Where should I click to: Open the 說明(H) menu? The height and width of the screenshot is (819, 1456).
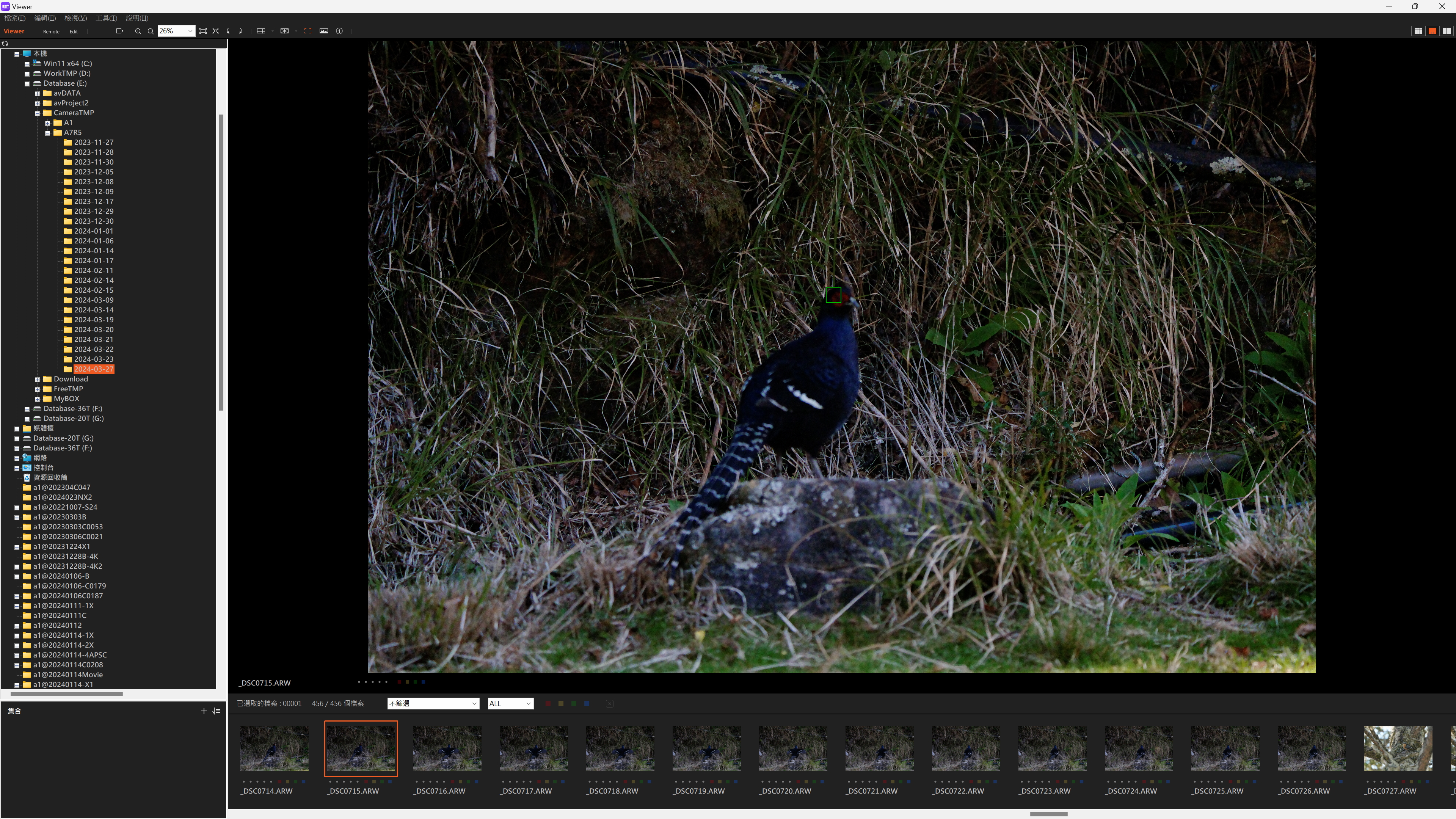[x=137, y=18]
